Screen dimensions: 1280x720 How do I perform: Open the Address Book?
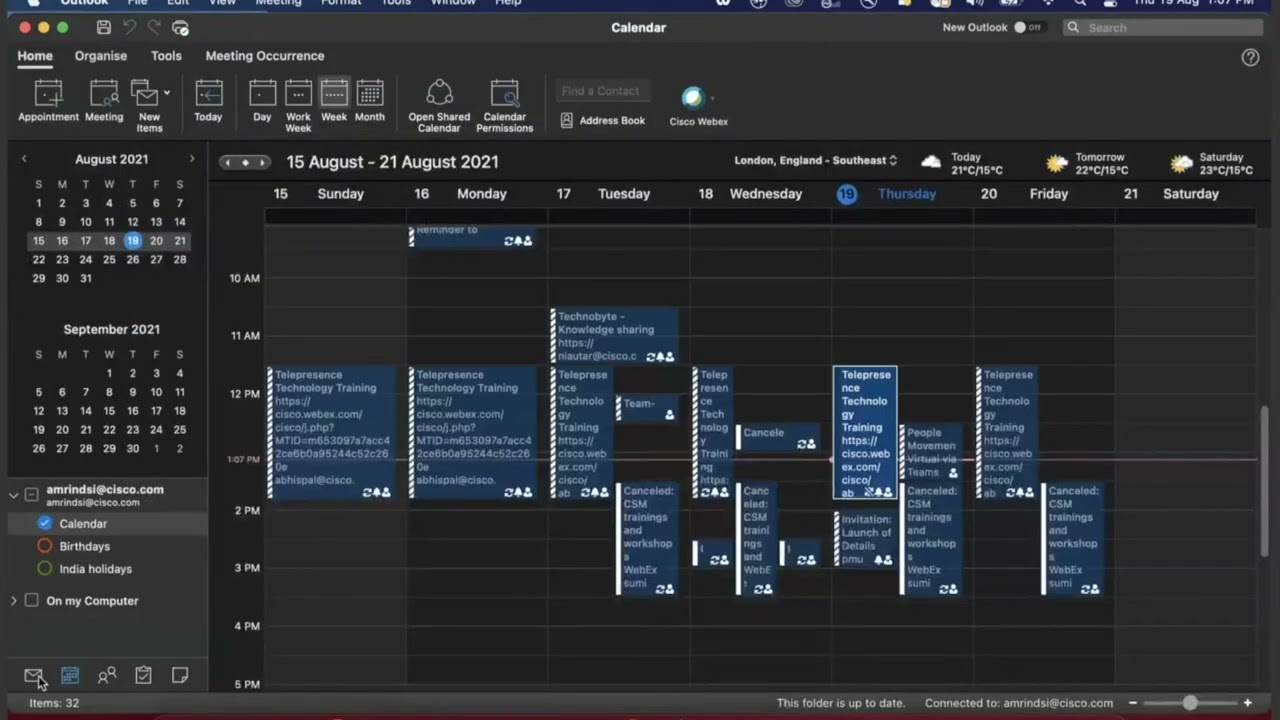(x=603, y=120)
